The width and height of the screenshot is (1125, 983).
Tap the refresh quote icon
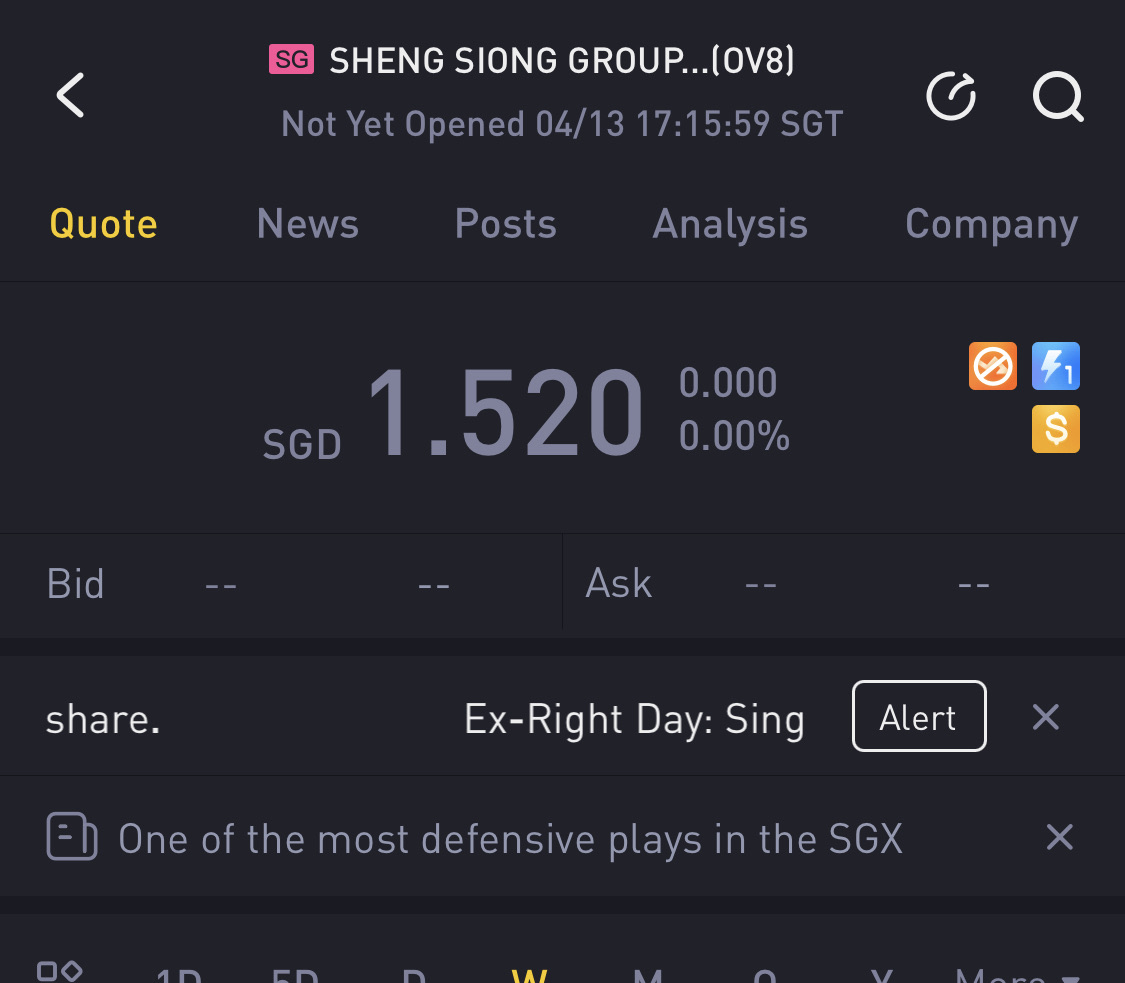click(951, 96)
